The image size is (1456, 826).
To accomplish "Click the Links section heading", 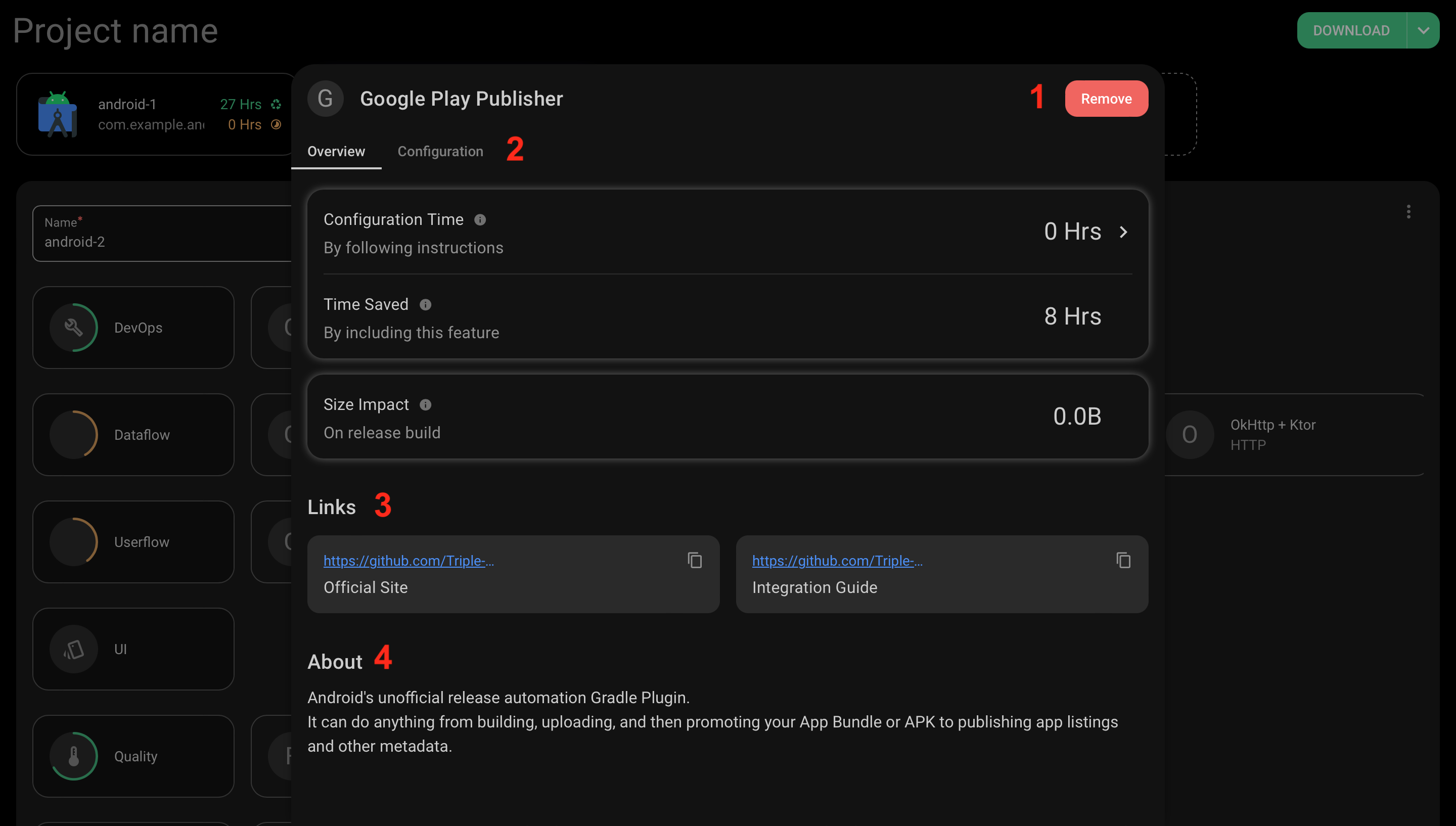I will tap(331, 507).
